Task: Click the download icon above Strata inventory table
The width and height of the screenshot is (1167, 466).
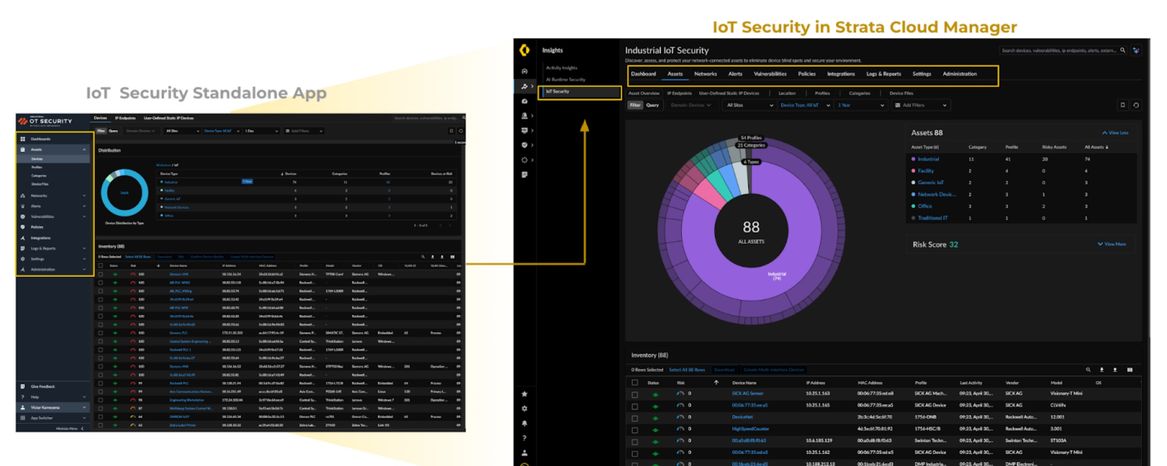Action: tap(1102, 369)
